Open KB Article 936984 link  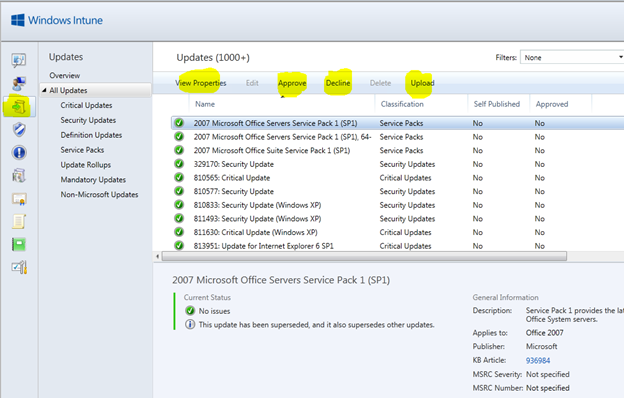click(538, 360)
